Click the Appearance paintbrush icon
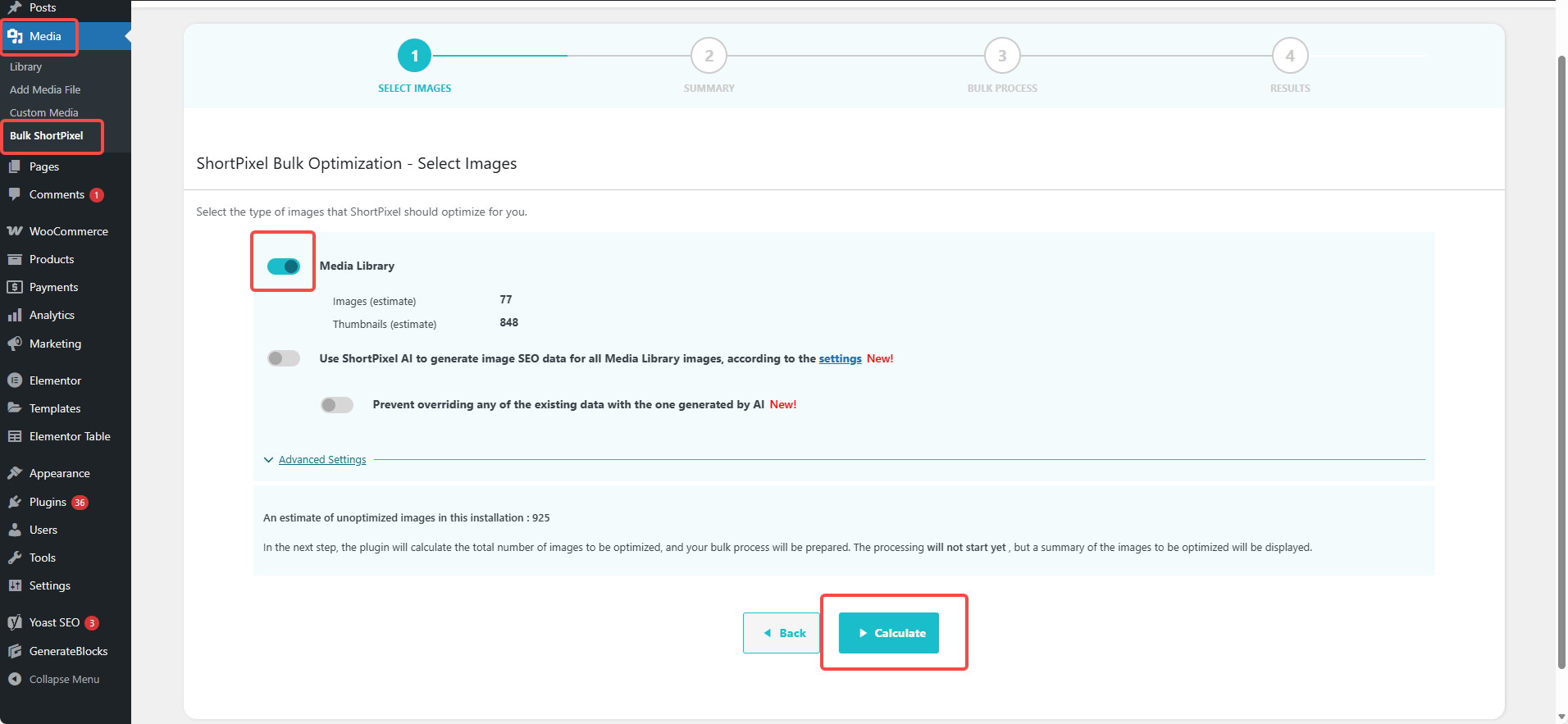This screenshot has height=724, width=1568. tap(15, 473)
